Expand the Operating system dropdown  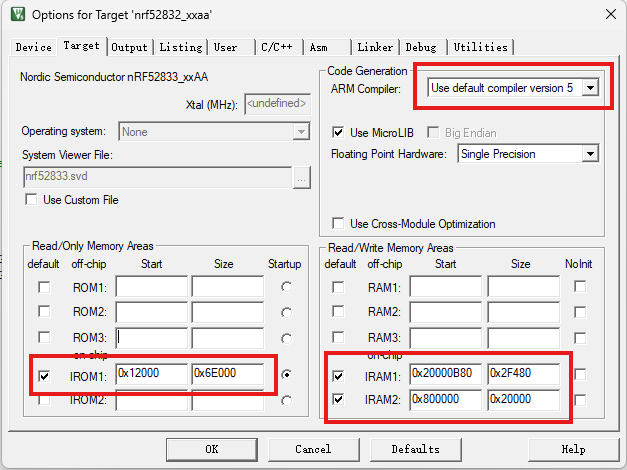point(301,131)
